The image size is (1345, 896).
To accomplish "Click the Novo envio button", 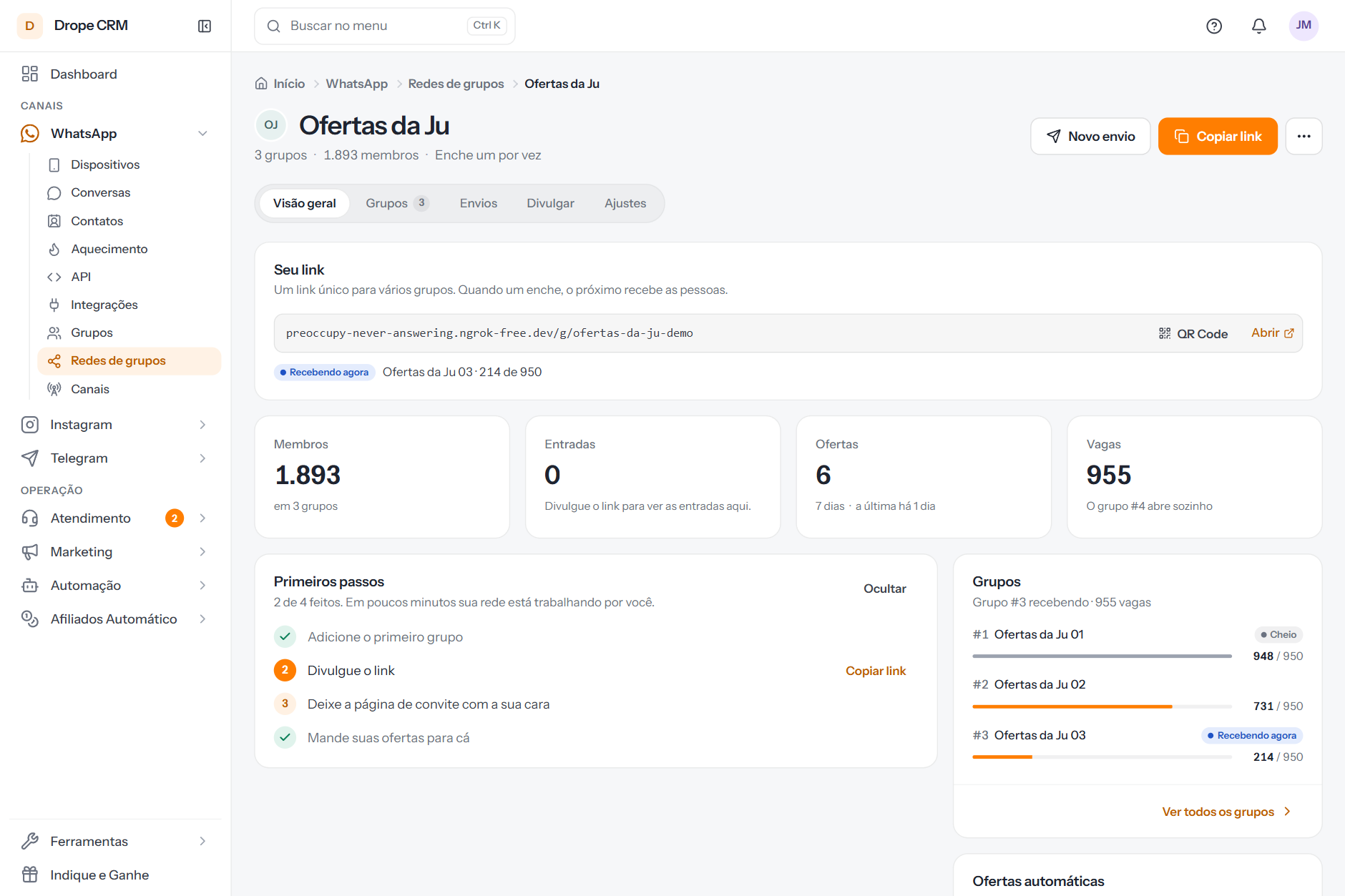I will [1090, 137].
